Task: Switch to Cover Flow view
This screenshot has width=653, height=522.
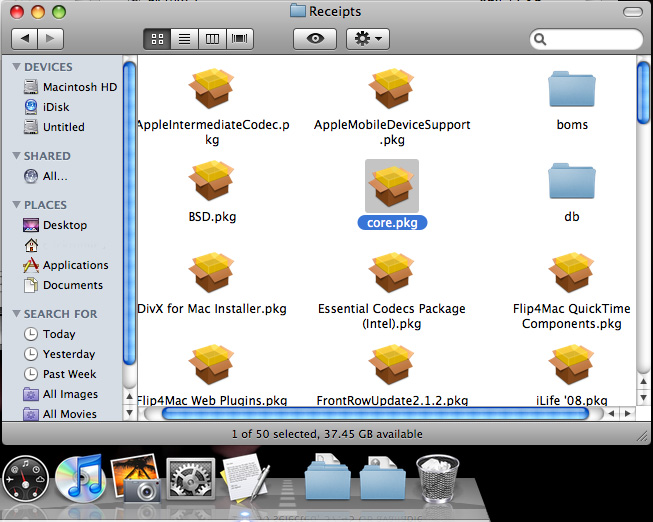Action: click(x=240, y=39)
